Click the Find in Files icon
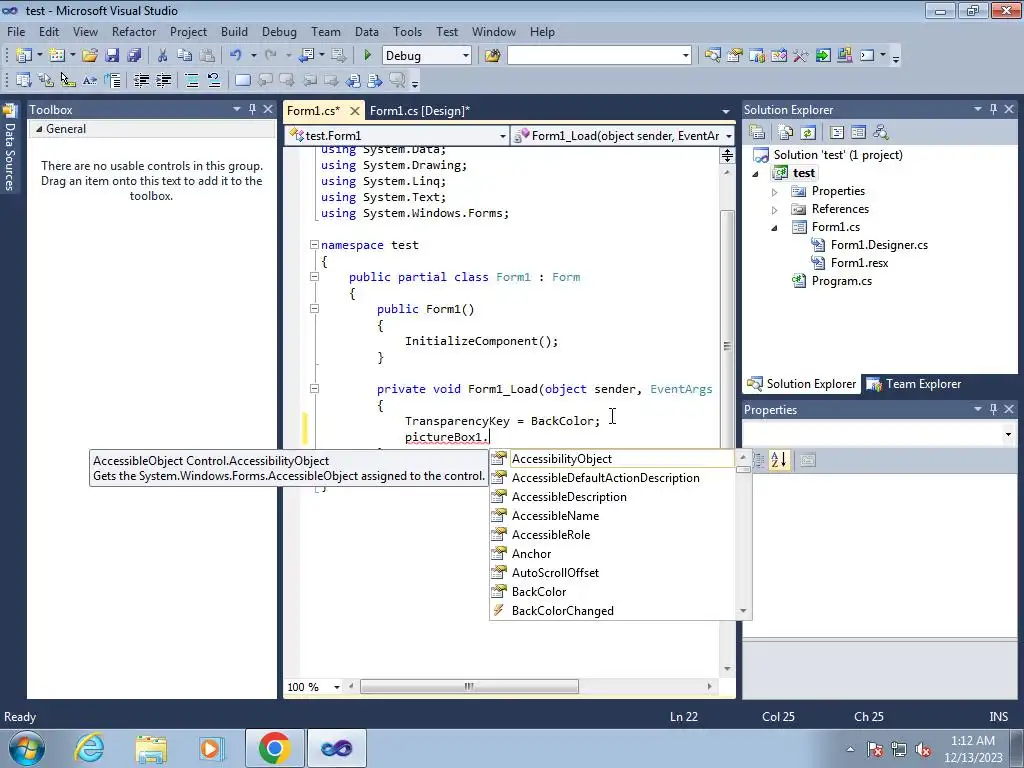The image size is (1024, 768). (x=492, y=56)
